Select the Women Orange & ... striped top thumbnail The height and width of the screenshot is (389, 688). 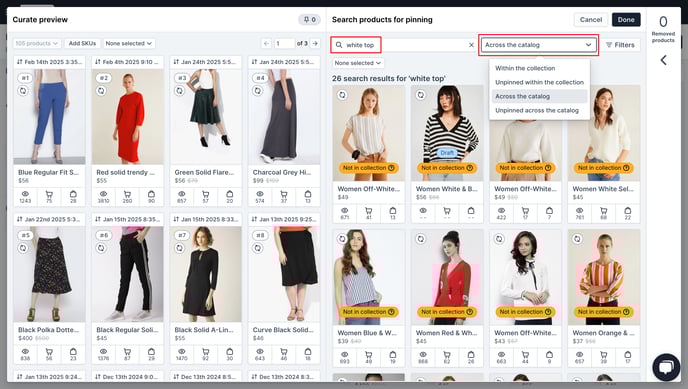(x=604, y=277)
